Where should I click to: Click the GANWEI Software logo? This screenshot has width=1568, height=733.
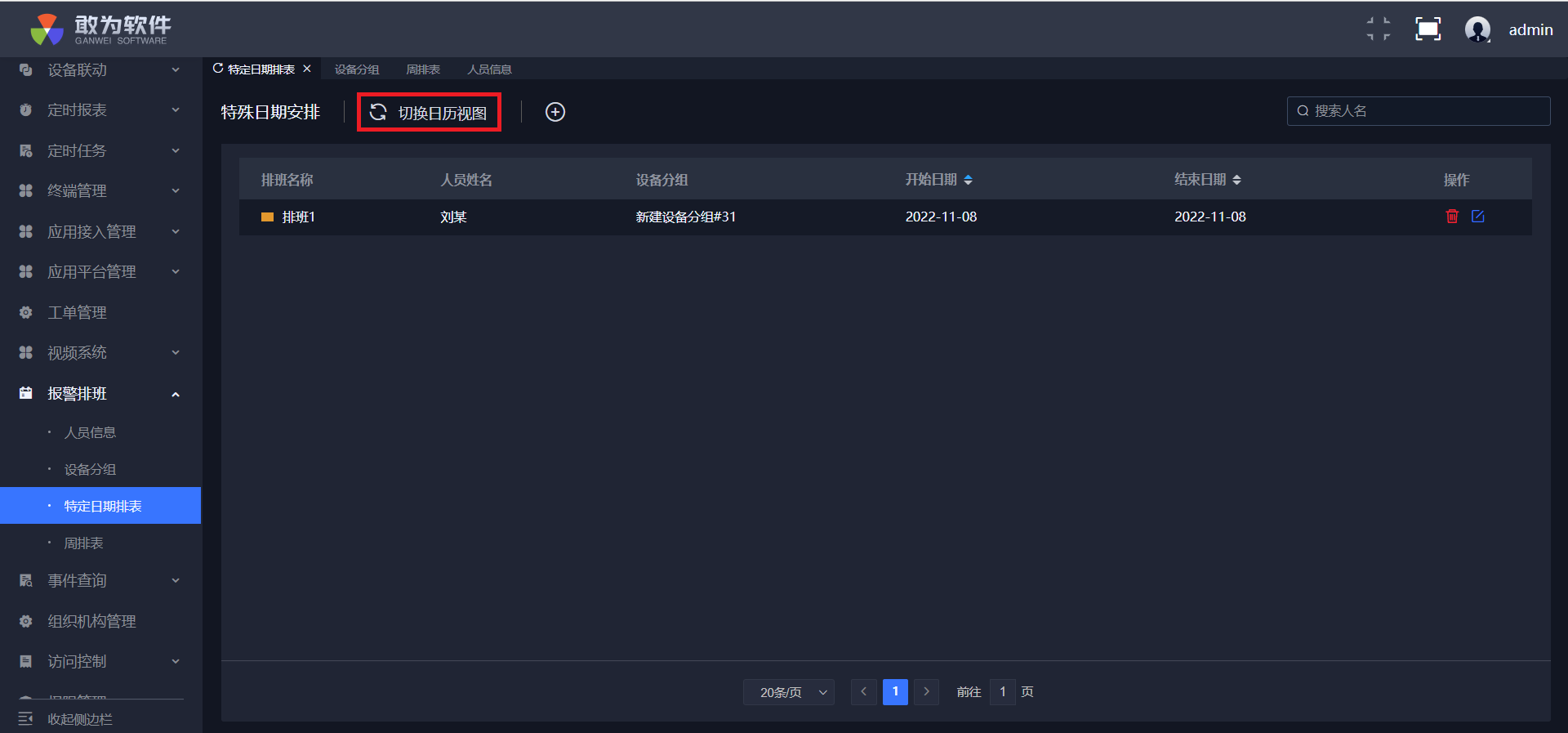(x=100, y=29)
